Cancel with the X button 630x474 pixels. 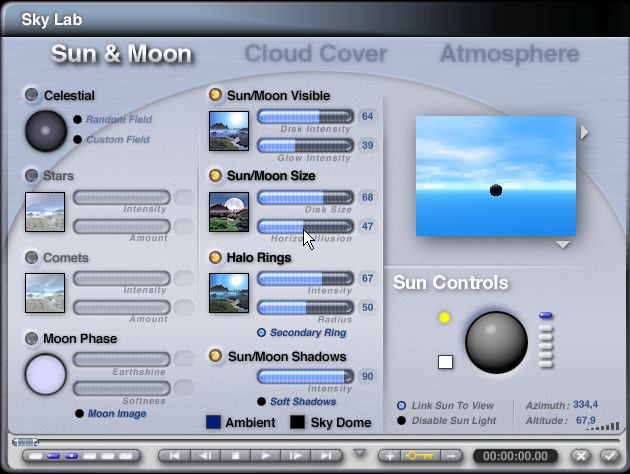581,455
